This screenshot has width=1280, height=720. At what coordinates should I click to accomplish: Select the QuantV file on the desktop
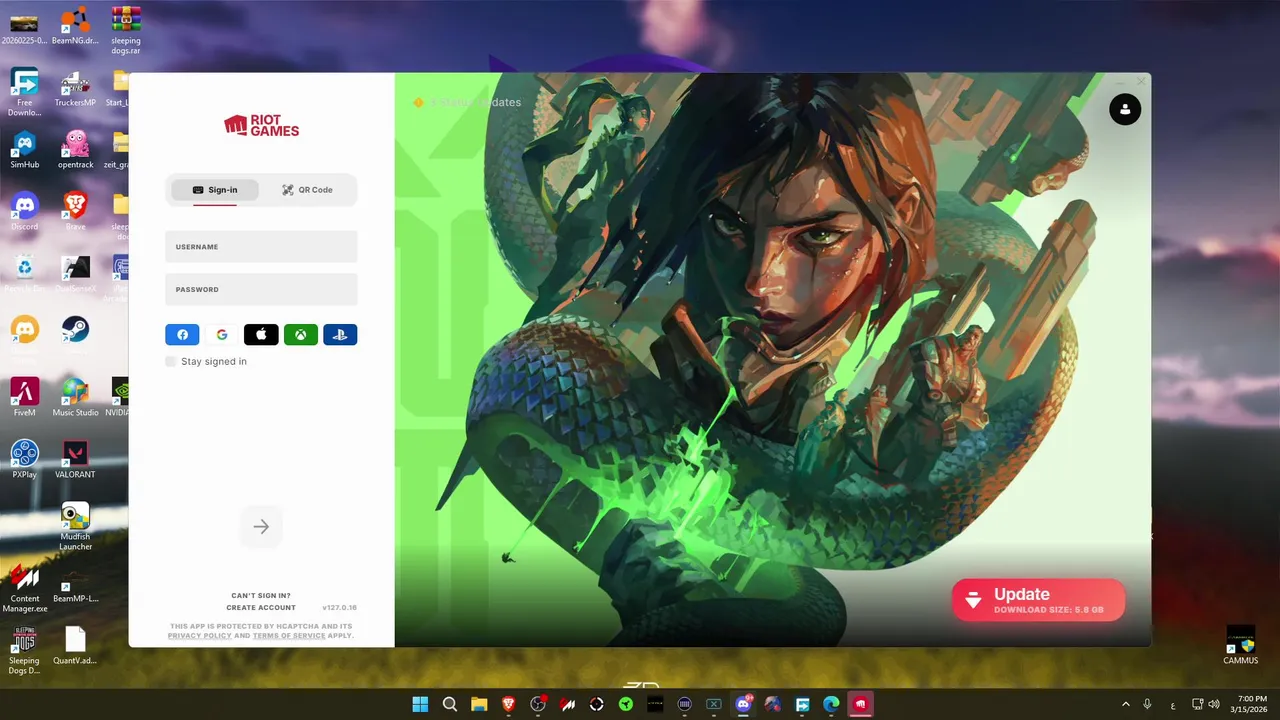(75, 645)
